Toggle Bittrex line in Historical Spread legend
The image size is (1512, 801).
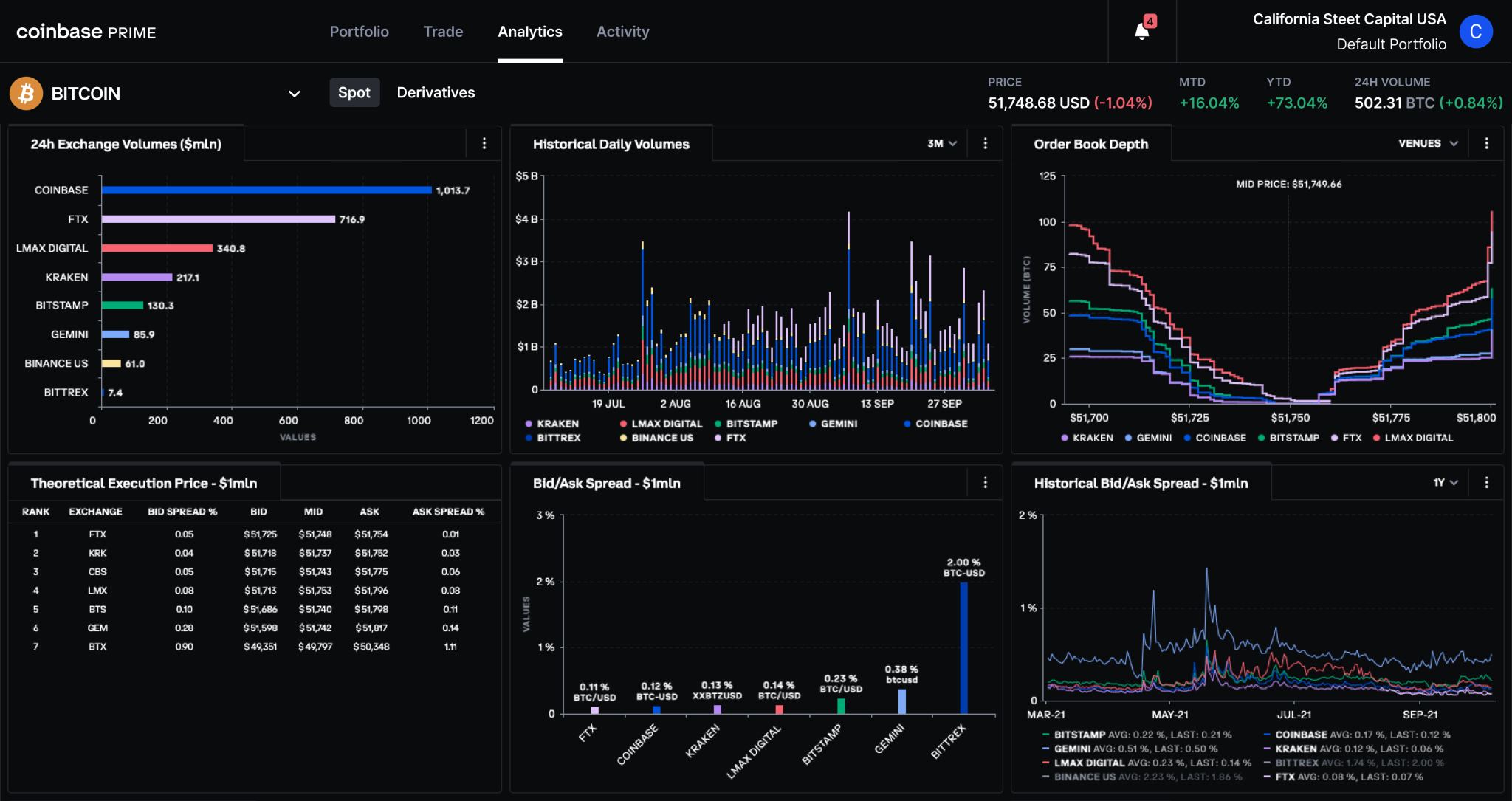[x=1353, y=763]
